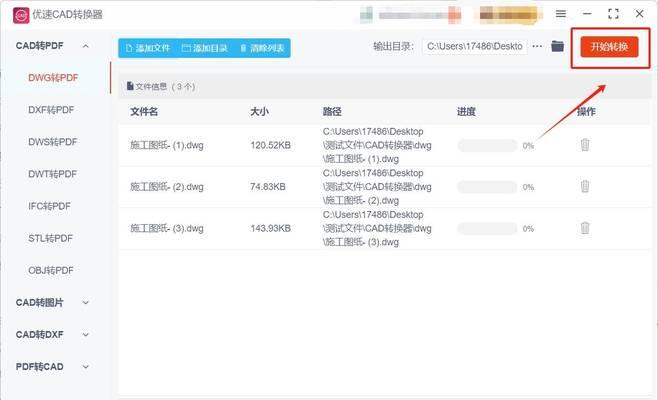The width and height of the screenshot is (658, 400).
Task: Click the three-dot browse output directory button
Action: tap(537, 46)
